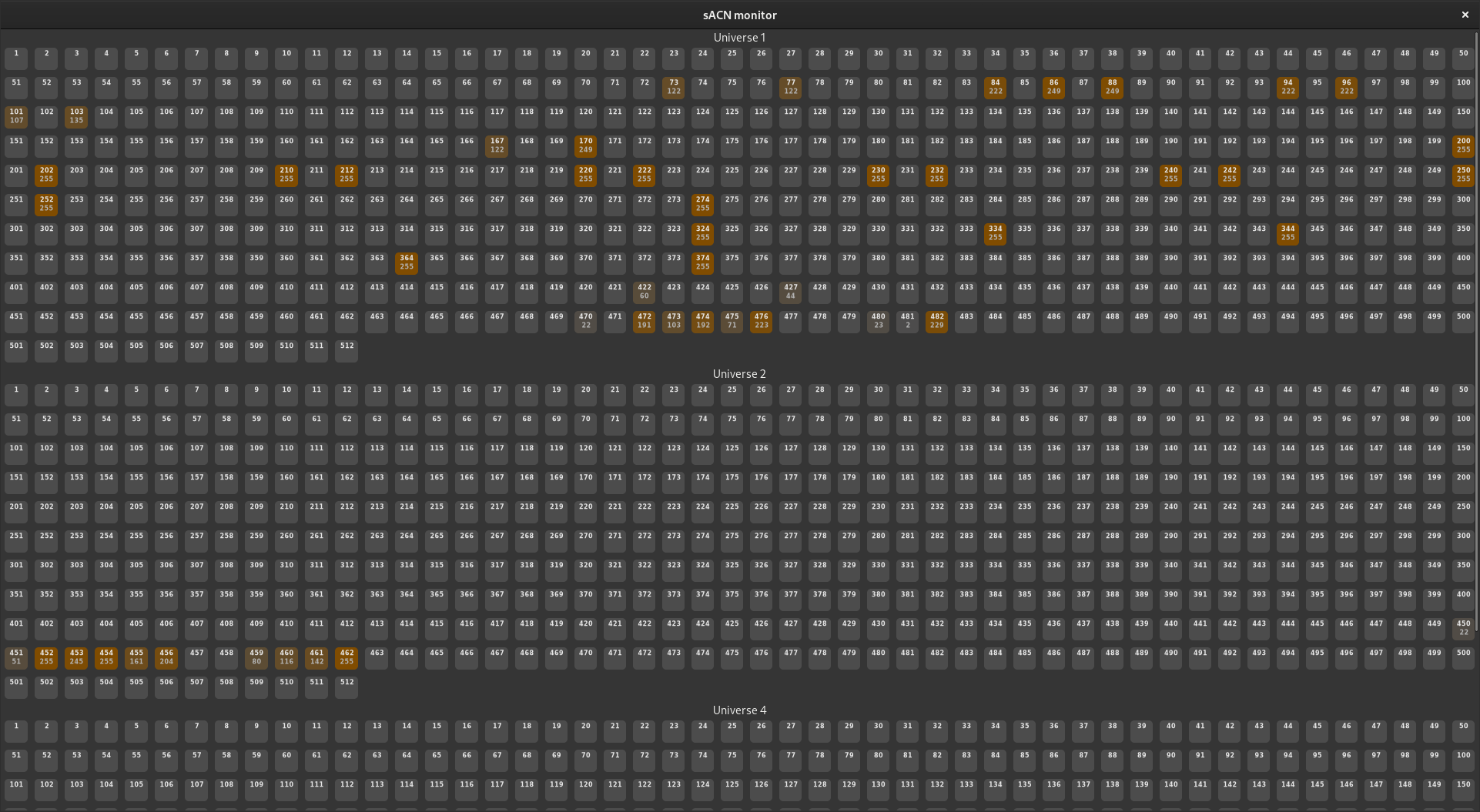Select Universe 1 channel 250 at 255

point(1464,175)
